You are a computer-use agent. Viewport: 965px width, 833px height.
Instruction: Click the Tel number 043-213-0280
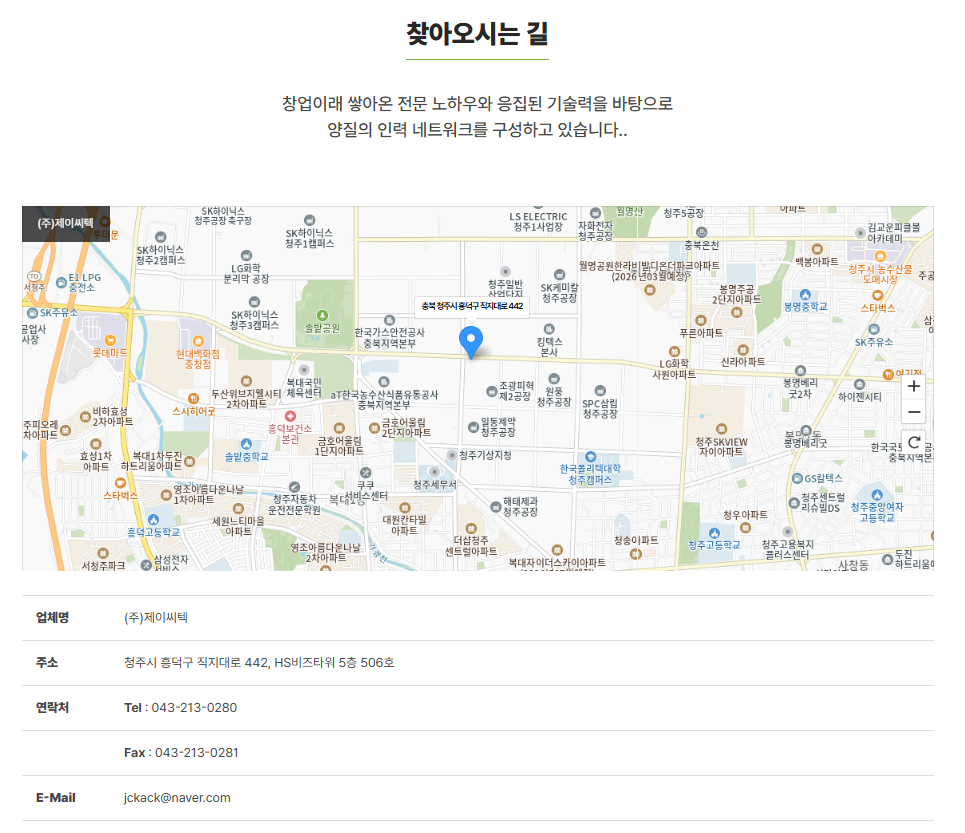click(x=194, y=707)
